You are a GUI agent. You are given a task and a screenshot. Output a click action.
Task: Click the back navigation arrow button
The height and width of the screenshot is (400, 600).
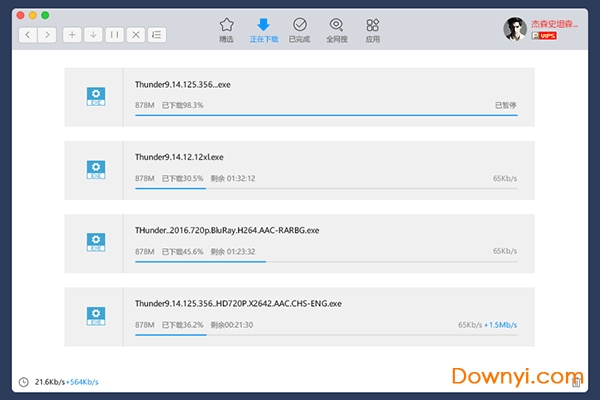click(x=26, y=35)
